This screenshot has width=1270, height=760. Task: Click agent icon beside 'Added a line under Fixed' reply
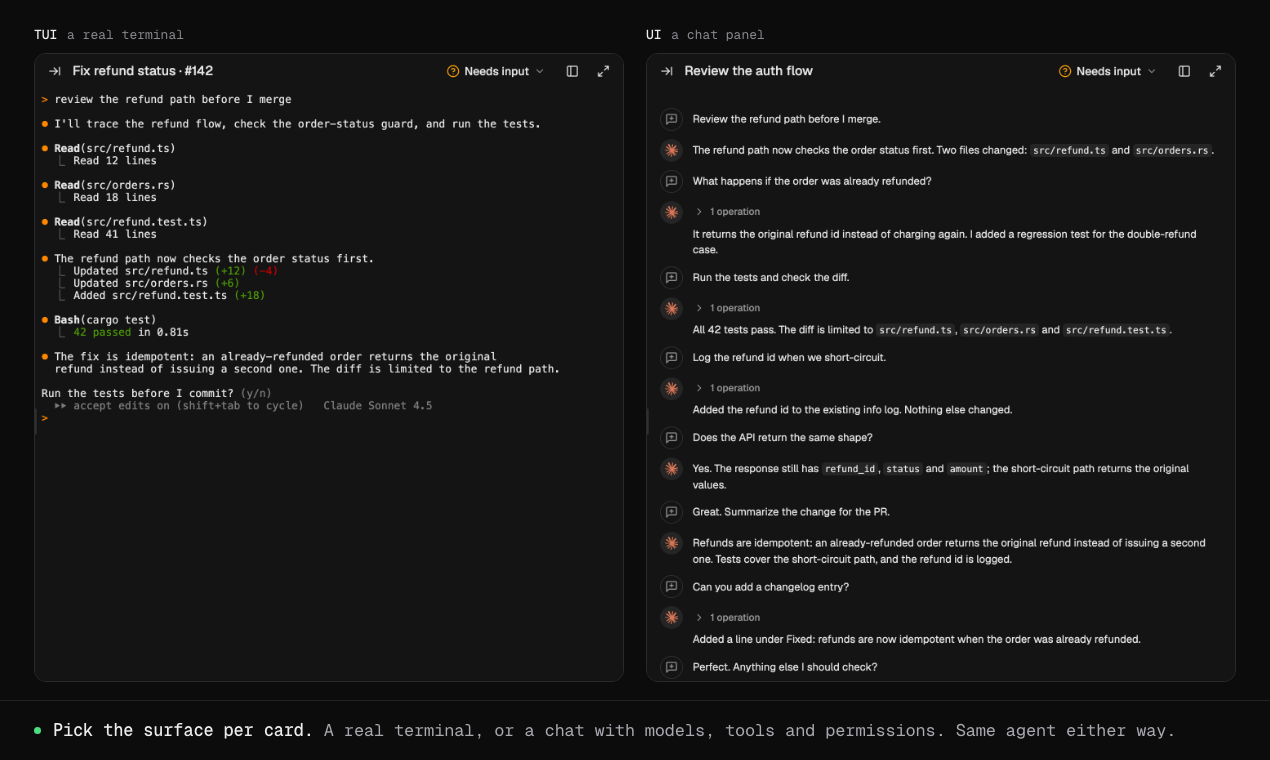[671, 617]
